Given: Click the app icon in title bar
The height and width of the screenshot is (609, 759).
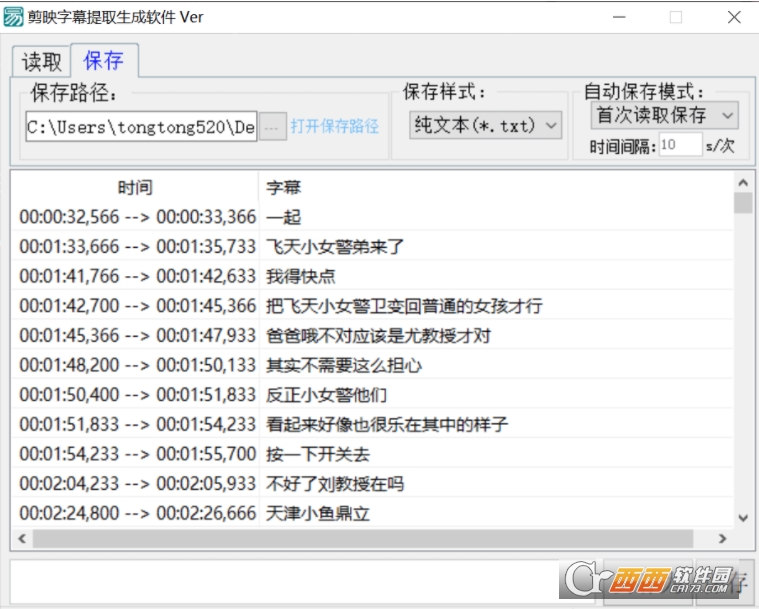Looking at the screenshot, I should (x=13, y=17).
